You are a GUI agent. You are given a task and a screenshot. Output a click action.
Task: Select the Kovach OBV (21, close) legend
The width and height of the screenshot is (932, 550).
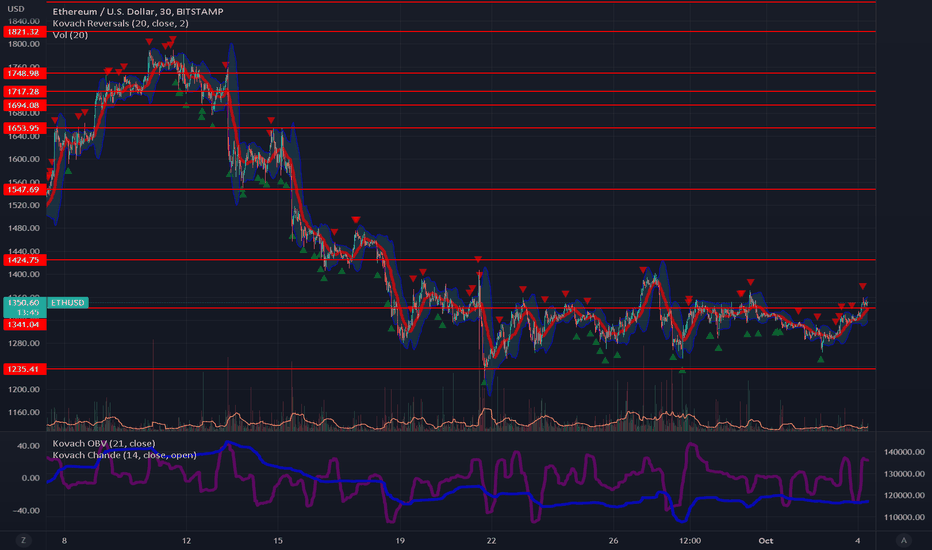pos(104,444)
